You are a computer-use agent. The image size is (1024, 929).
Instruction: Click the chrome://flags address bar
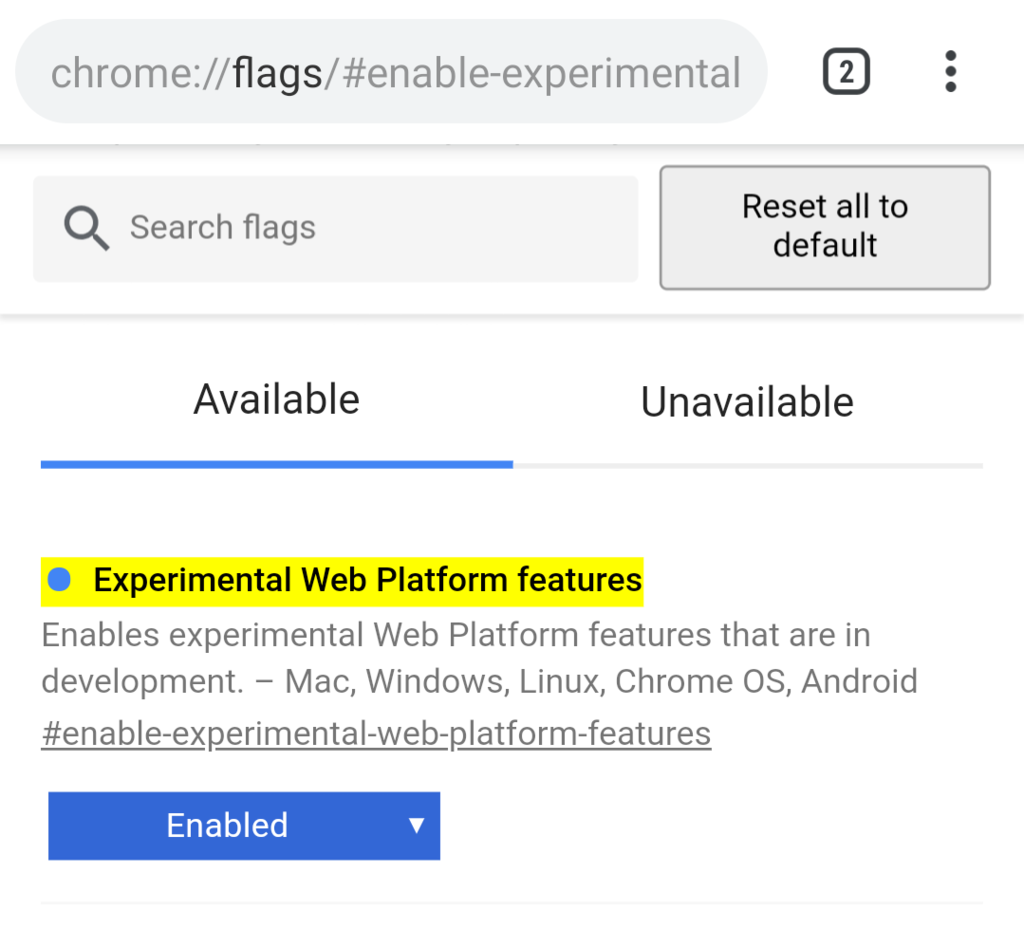395,73
